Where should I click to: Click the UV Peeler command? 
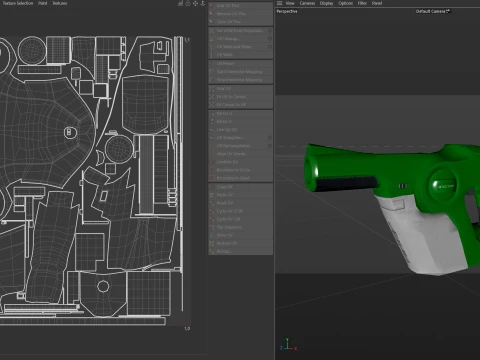pyautogui.click(x=240, y=63)
